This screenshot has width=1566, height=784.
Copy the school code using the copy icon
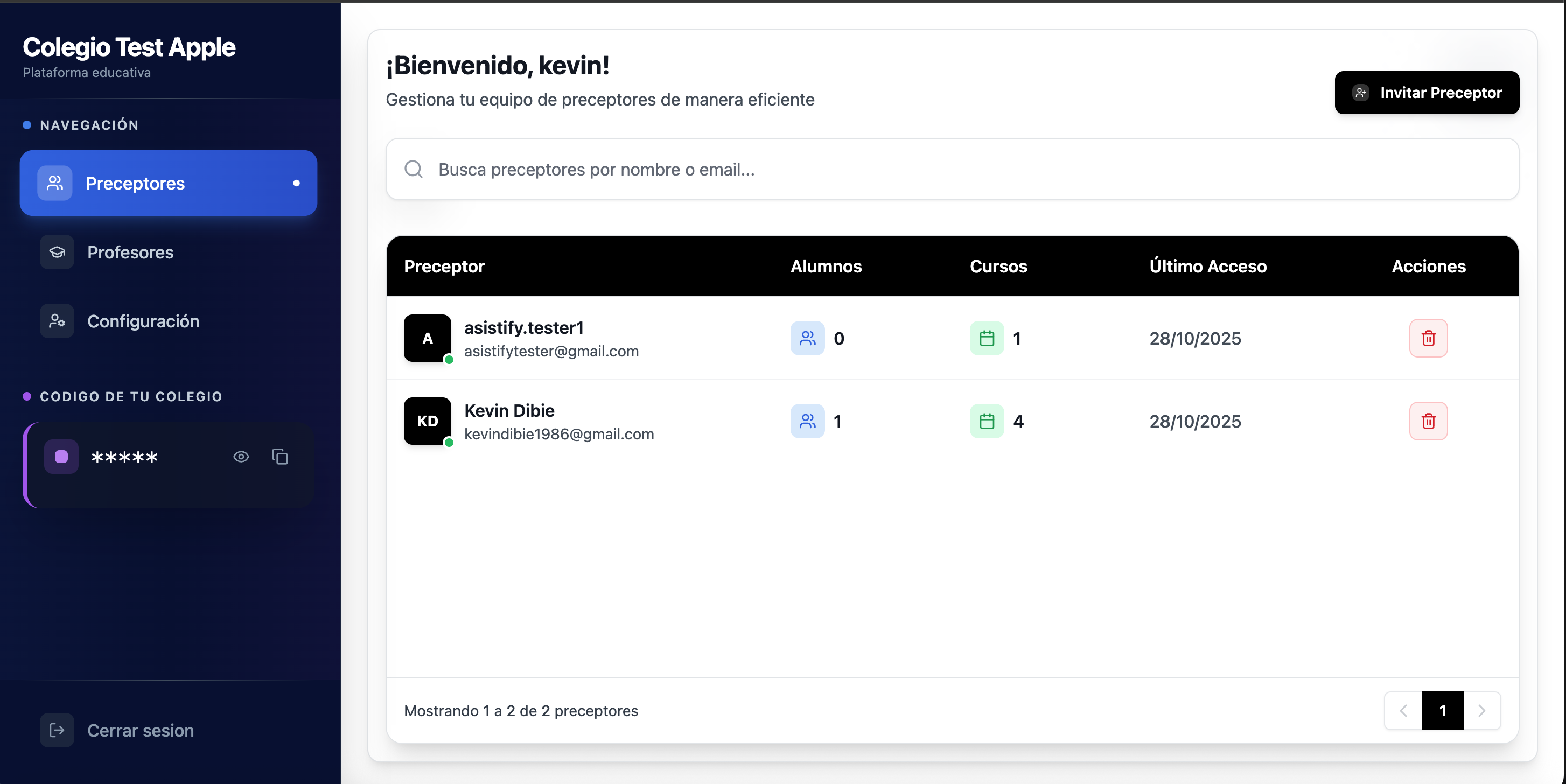click(279, 457)
